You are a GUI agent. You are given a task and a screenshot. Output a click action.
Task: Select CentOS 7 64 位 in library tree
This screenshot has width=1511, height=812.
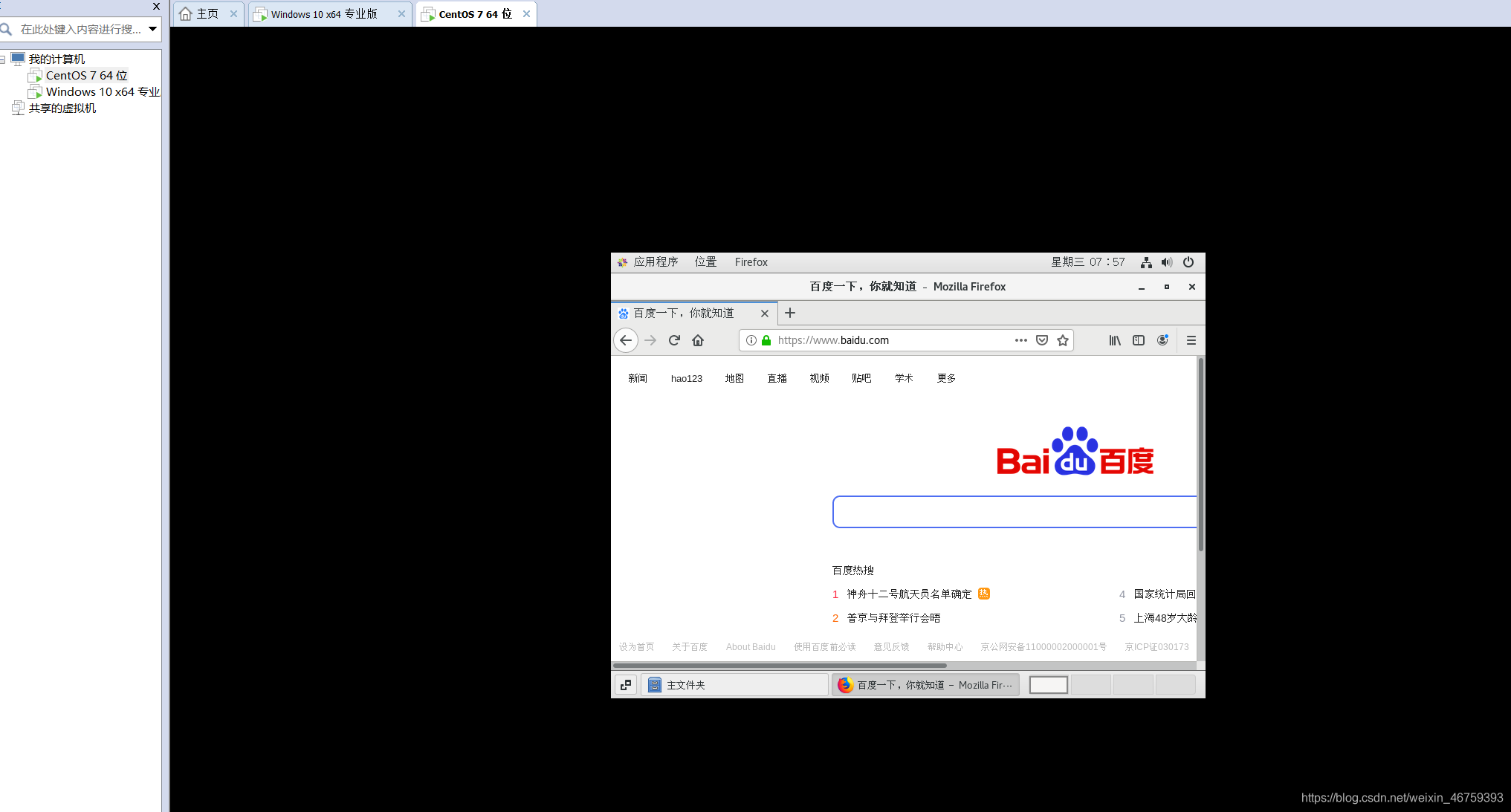(86, 76)
